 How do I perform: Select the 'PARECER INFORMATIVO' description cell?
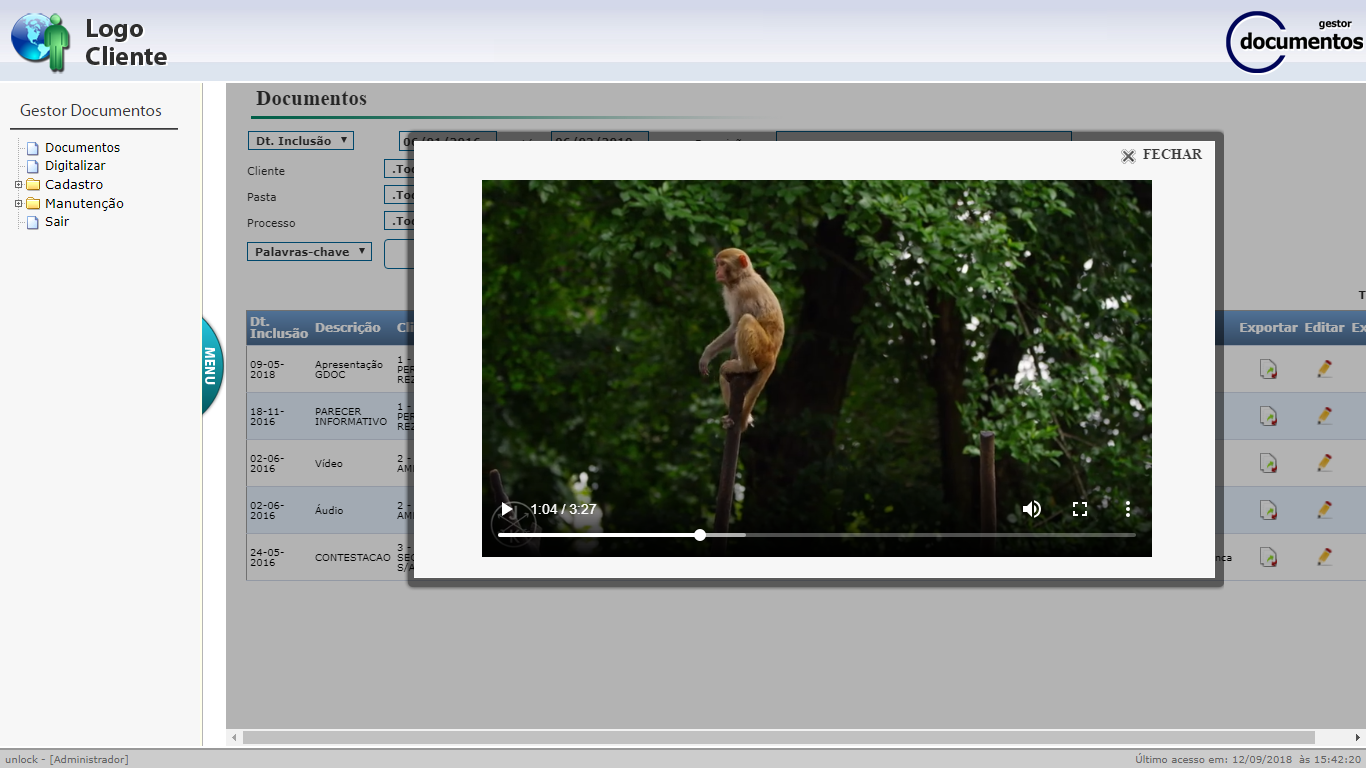(x=351, y=416)
